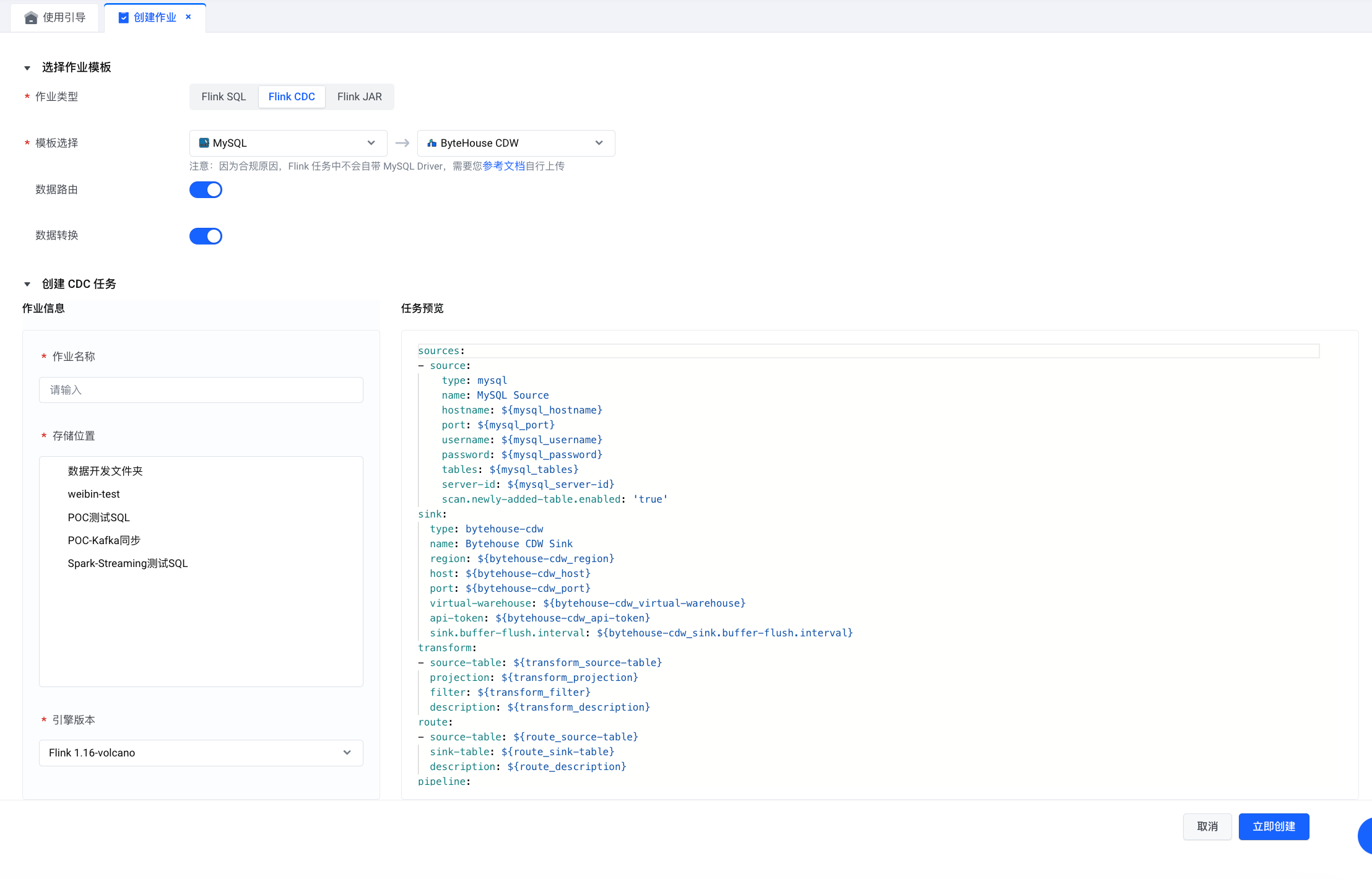Click the 'sink:' line in preview
This screenshot has height=879, width=1372.
point(432,514)
